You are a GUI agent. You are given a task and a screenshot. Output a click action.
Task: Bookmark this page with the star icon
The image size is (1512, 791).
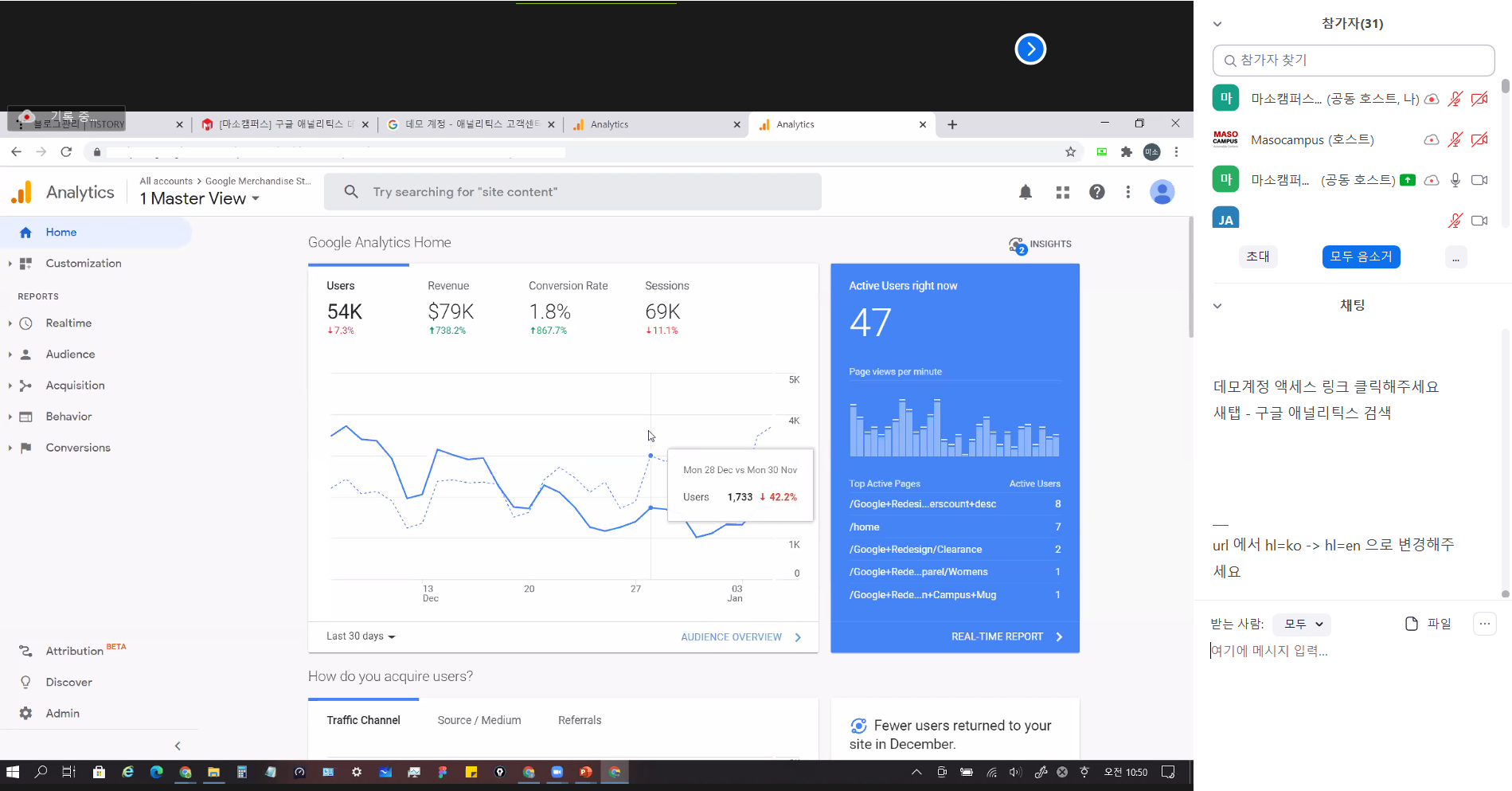[x=1070, y=152]
